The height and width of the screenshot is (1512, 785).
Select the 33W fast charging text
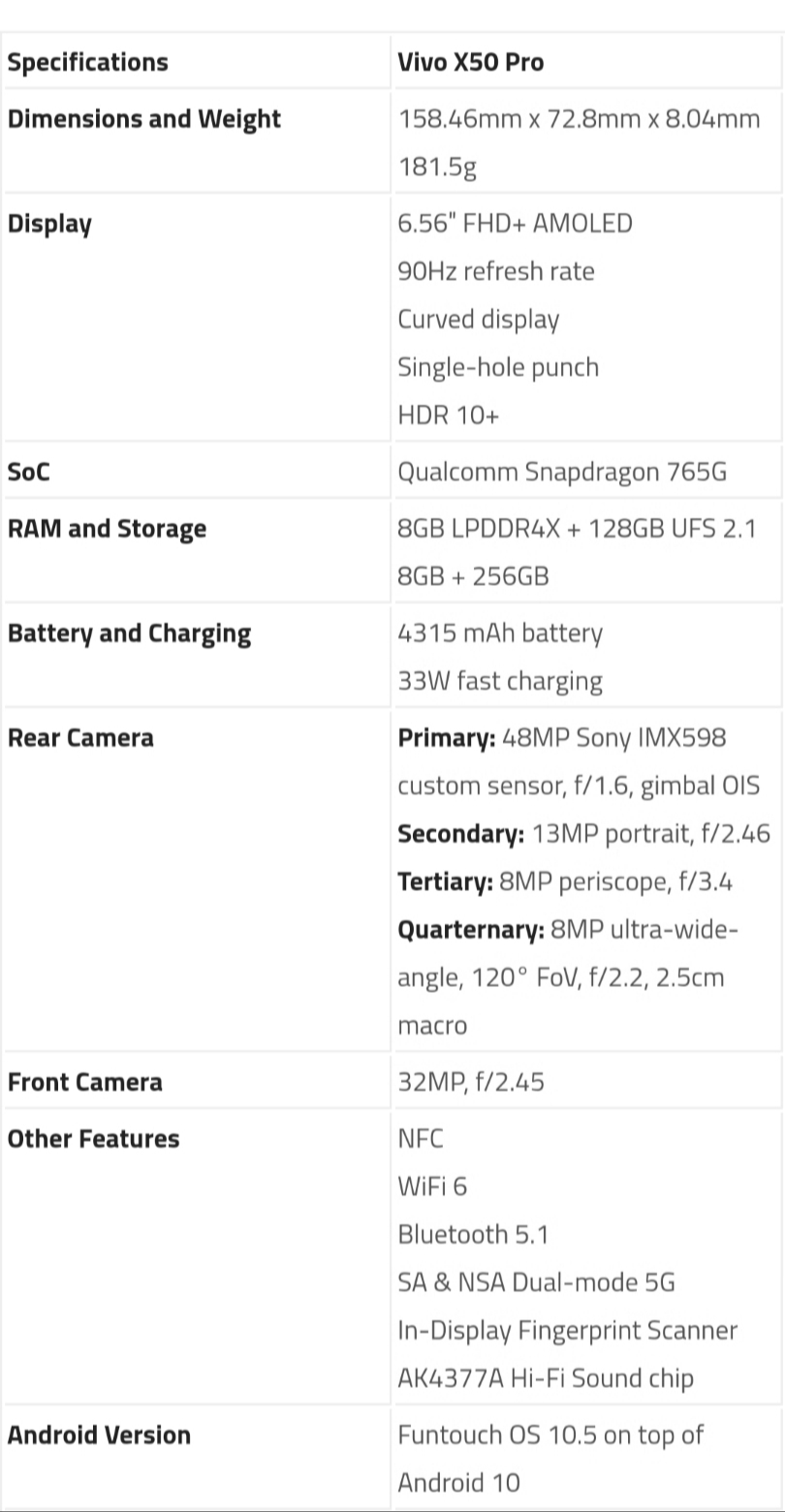coord(500,681)
